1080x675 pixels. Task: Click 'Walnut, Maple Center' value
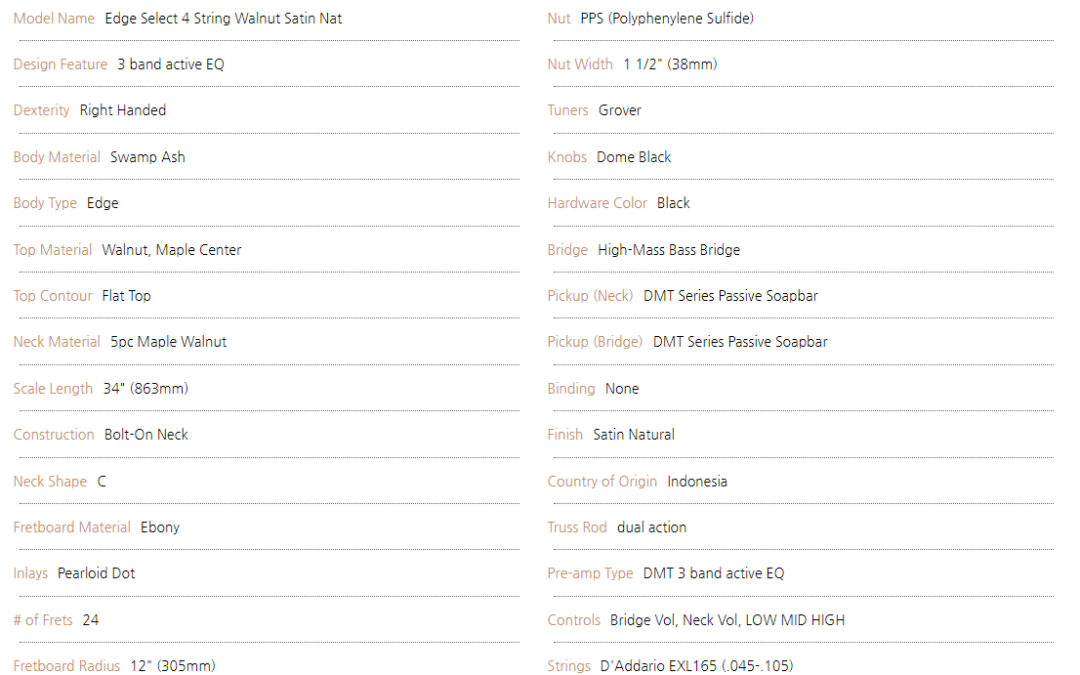click(x=172, y=250)
